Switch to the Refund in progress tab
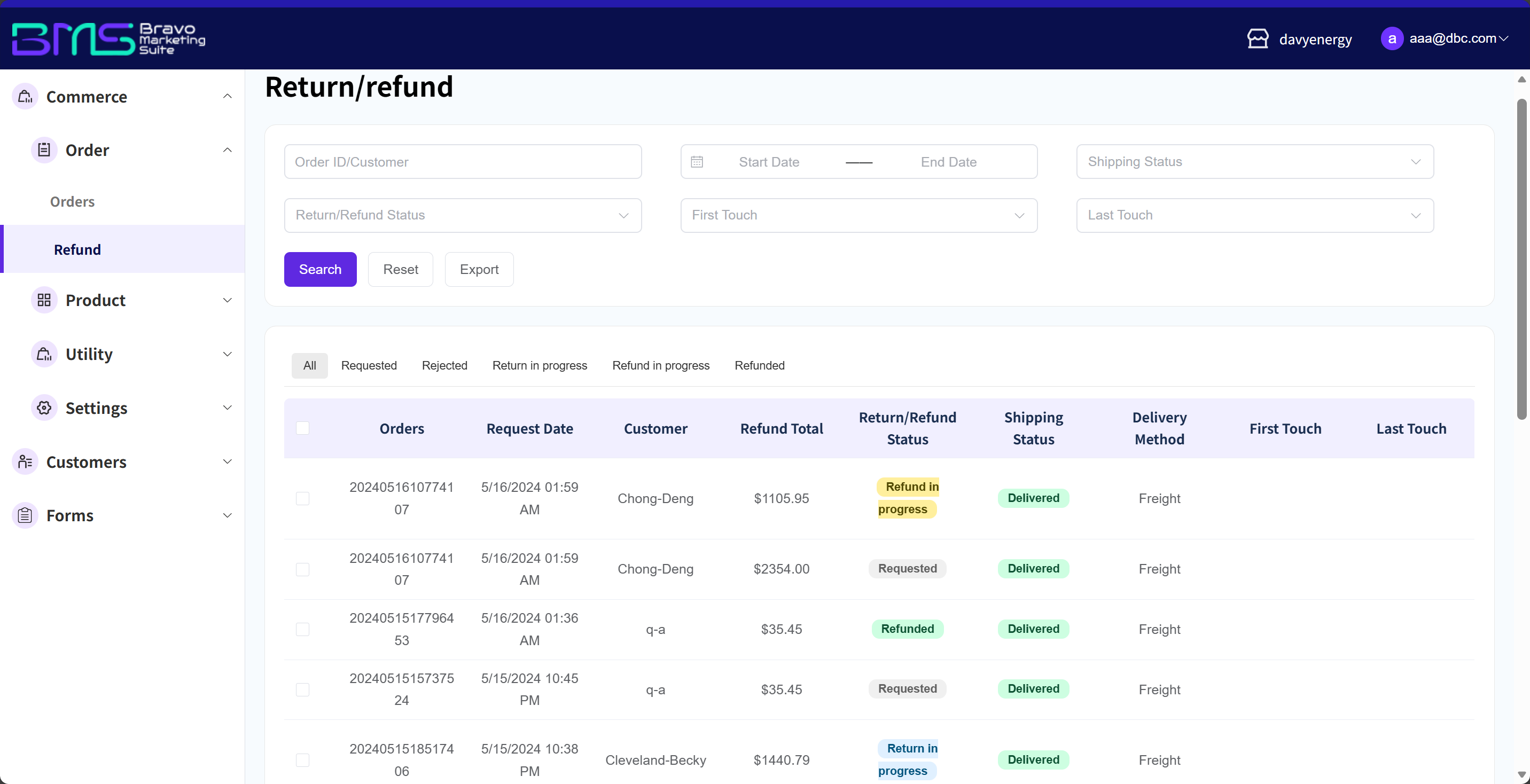 tap(660, 365)
